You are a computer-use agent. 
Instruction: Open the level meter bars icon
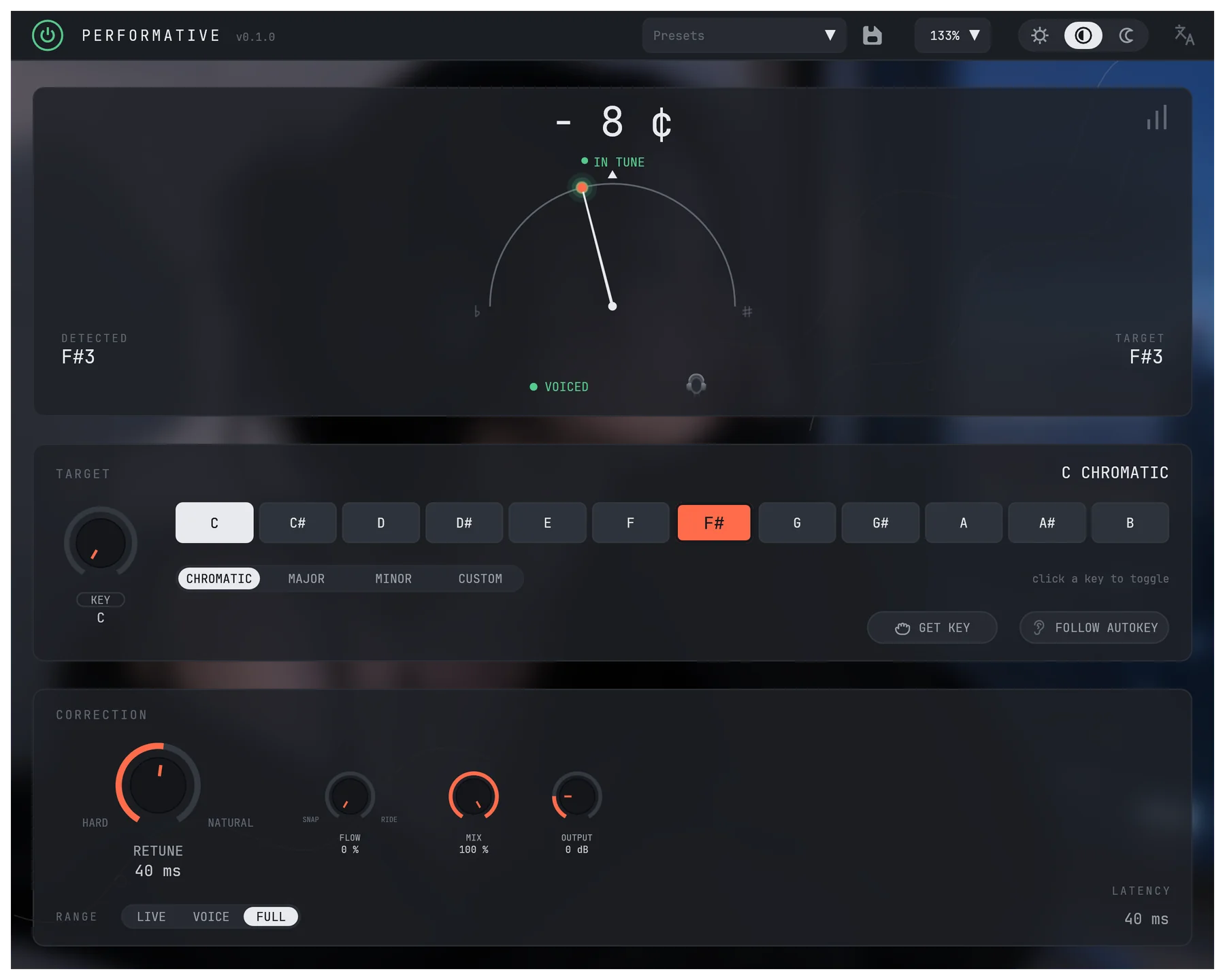click(x=1157, y=117)
